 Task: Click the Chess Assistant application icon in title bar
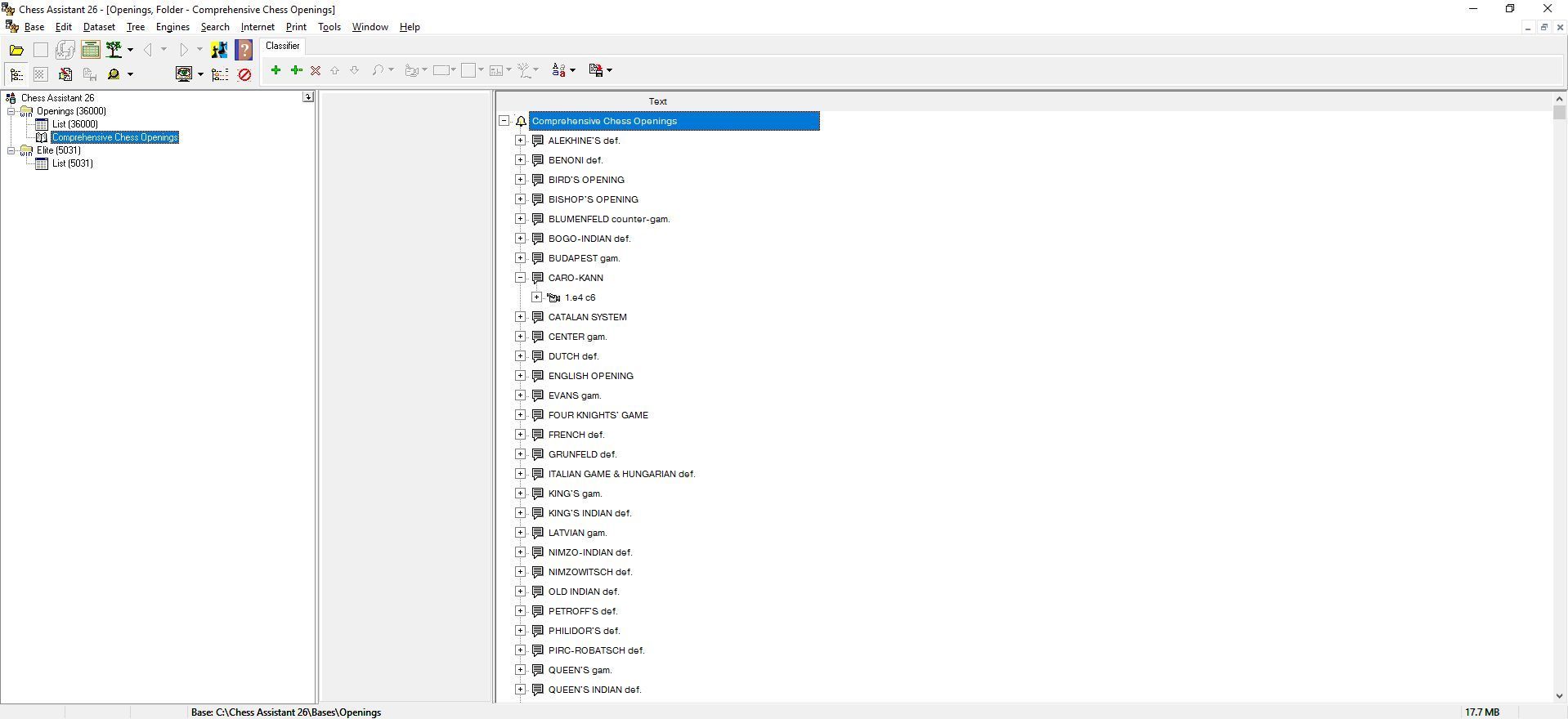9,9
